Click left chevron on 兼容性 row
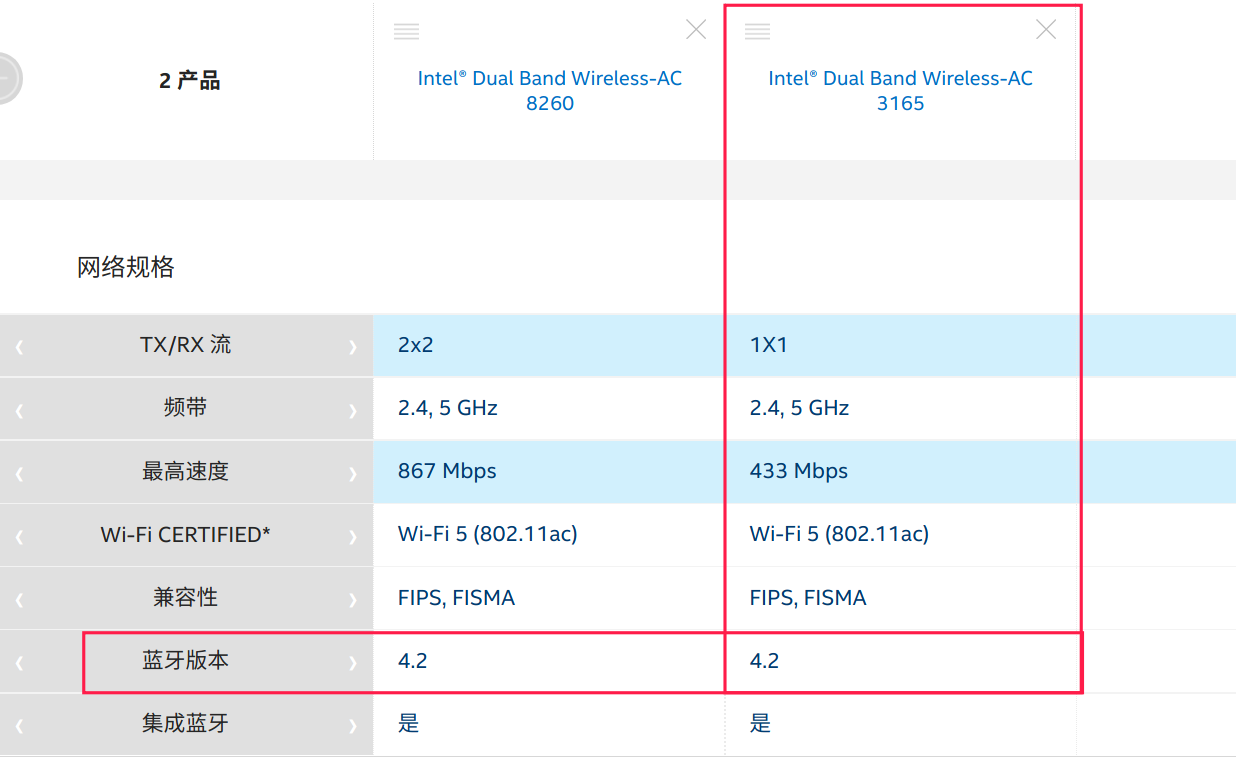The width and height of the screenshot is (1236, 757). [19, 600]
